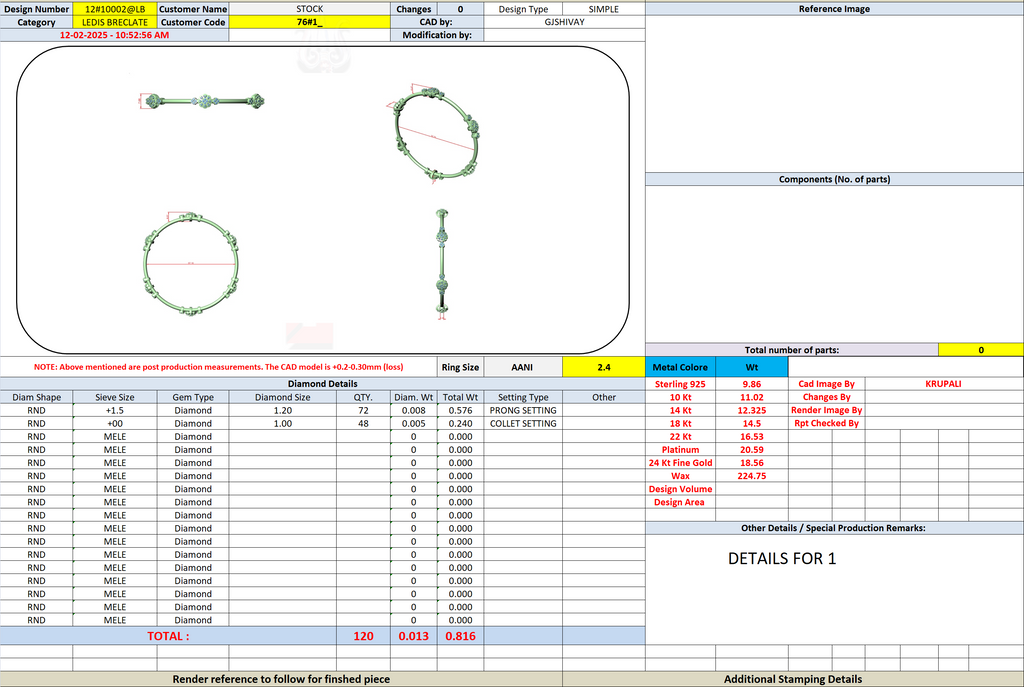This screenshot has width=1024, height=687.
Task: Click the Changes By label
Action: (x=826, y=397)
